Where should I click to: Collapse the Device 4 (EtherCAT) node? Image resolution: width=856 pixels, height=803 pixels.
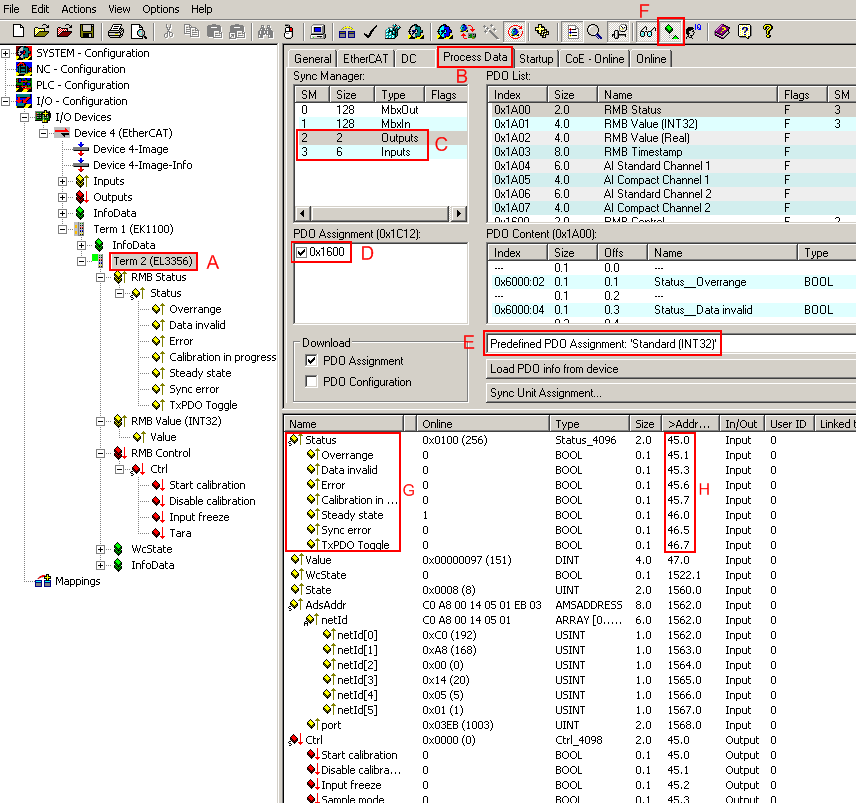click(44, 133)
